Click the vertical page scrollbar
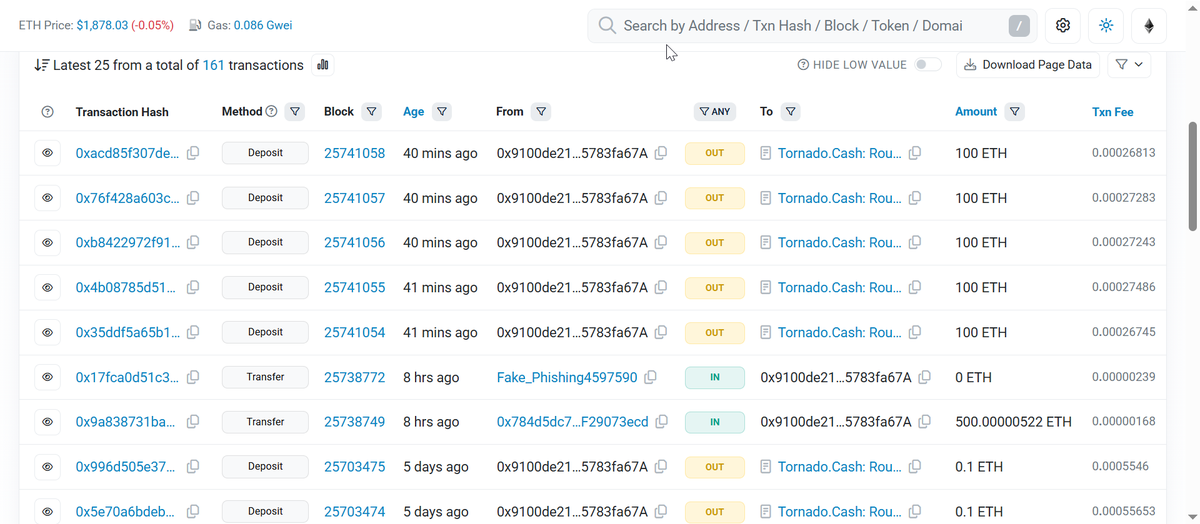 1192,175
